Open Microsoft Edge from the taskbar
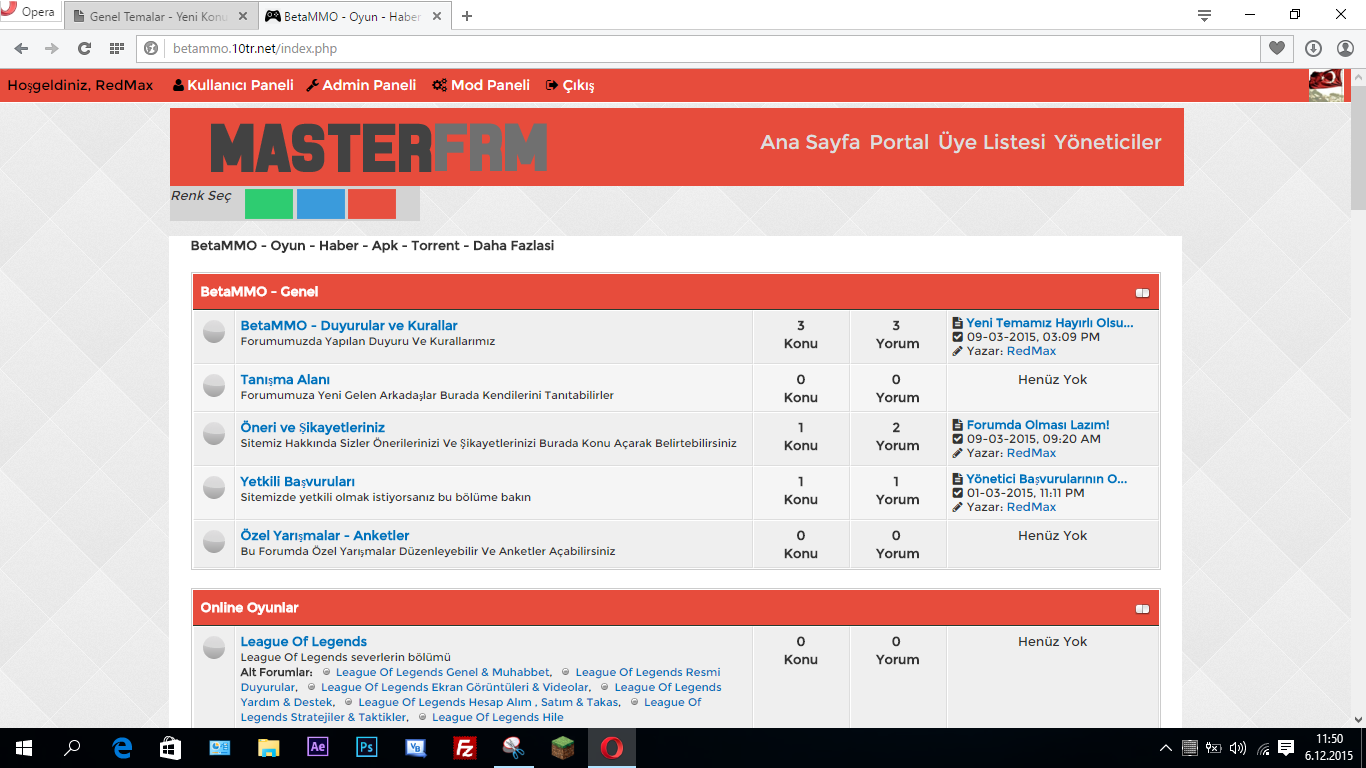This screenshot has height=768, width=1366. click(122, 747)
